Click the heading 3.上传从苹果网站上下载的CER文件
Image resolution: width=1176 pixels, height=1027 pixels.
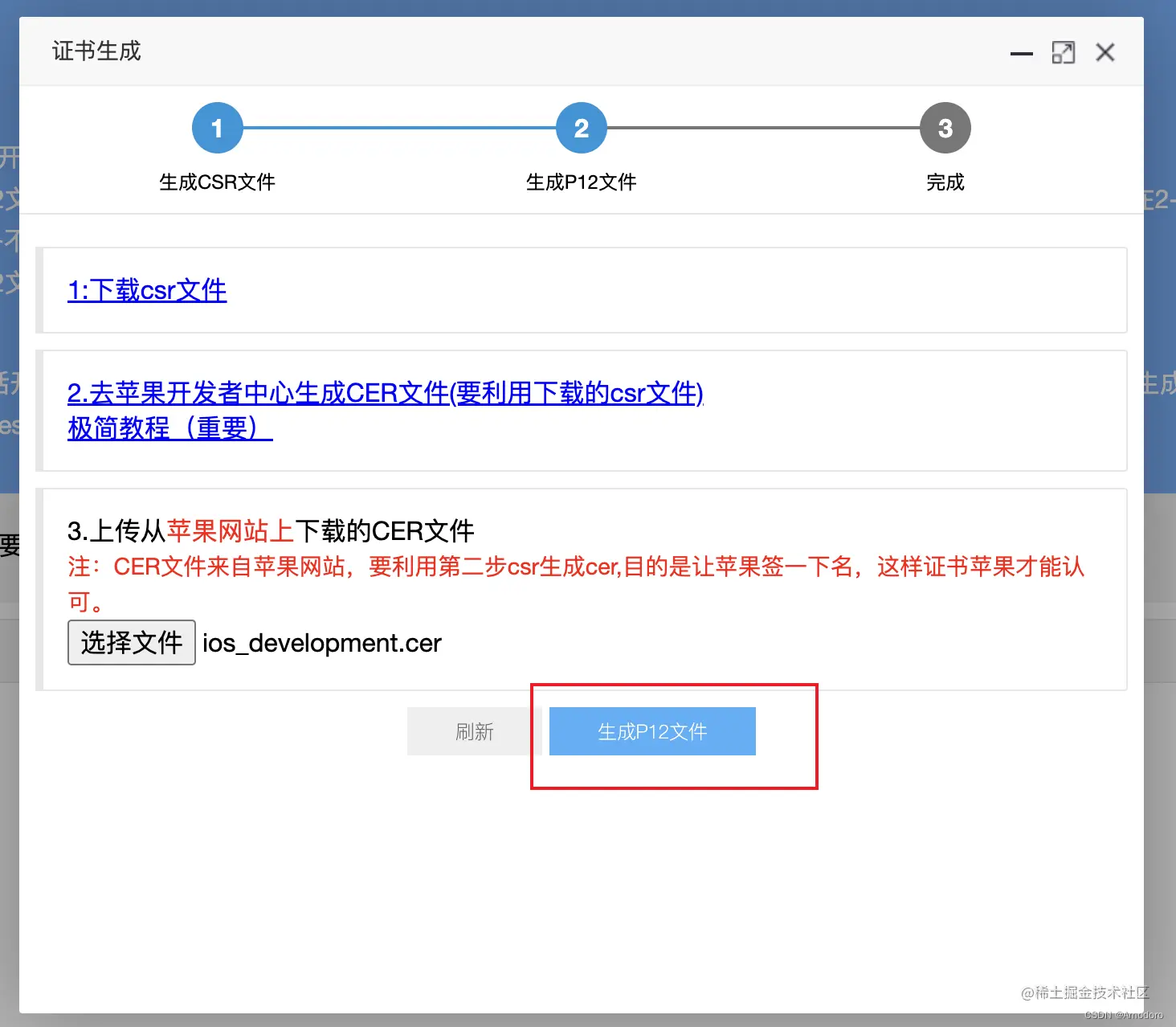[271, 531]
